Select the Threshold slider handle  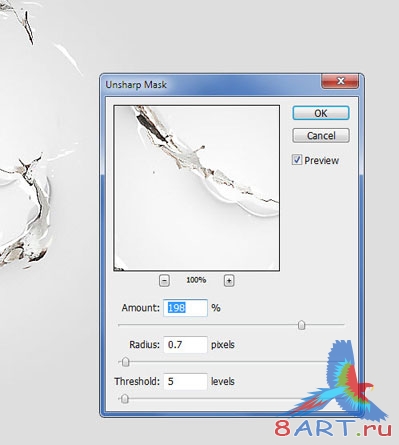(x=124, y=399)
